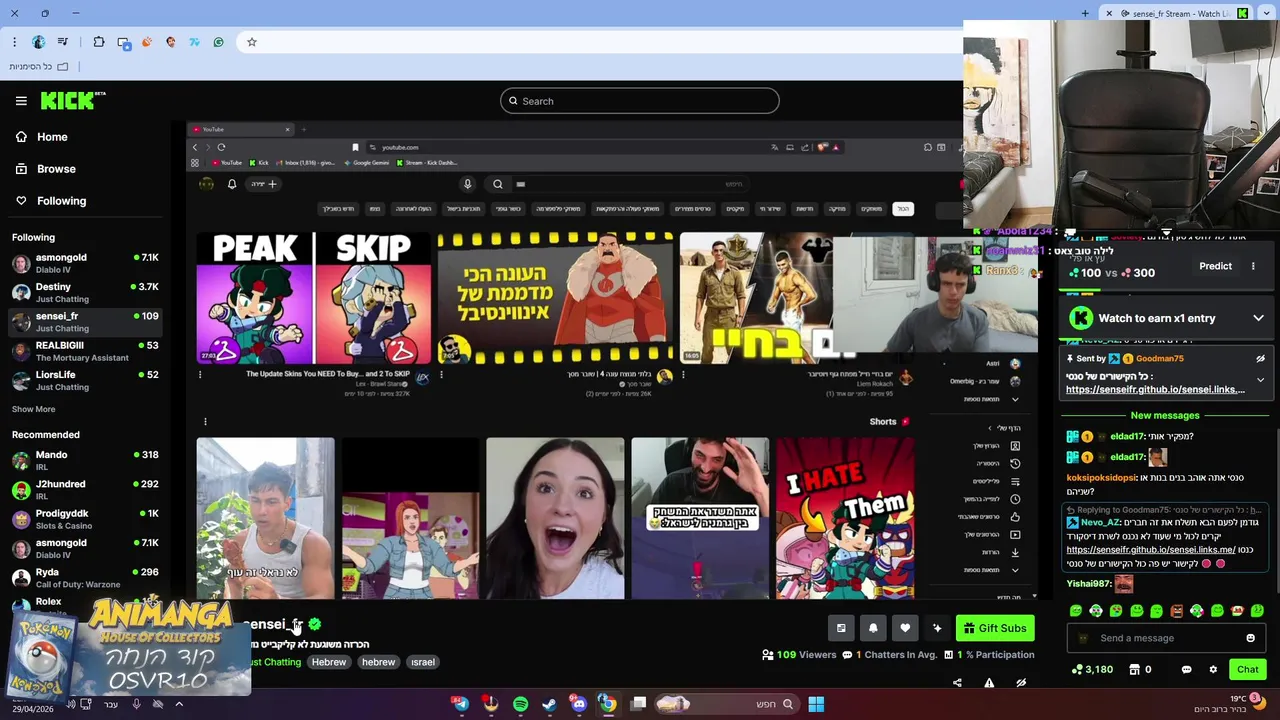Image resolution: width=1280 pixels, height=720 pixels.
Task: Open the bookmarks folder כל הסימניות
Action: click(x=37, y=66)
